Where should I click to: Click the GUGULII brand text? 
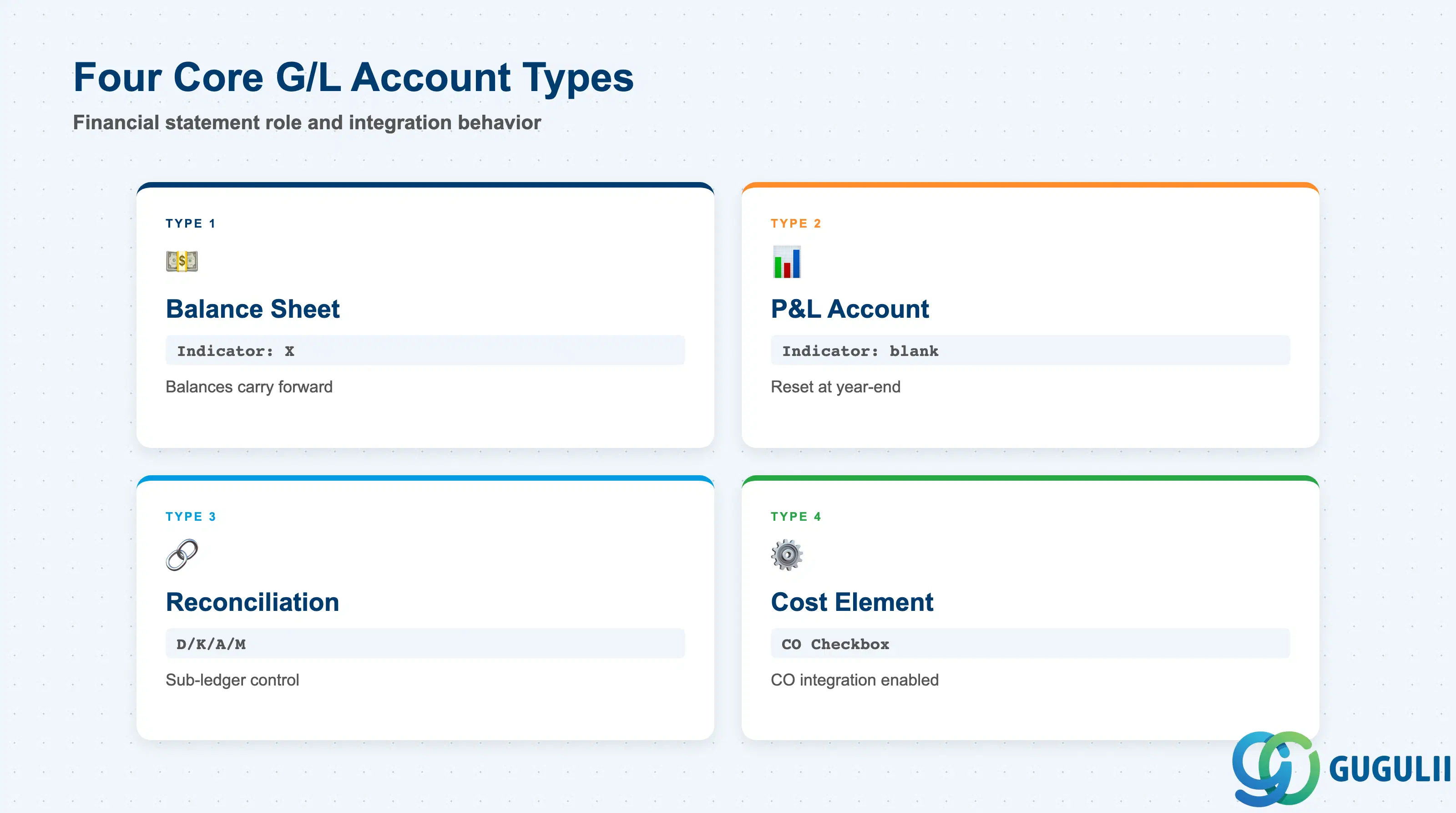tap(1389, 769)
